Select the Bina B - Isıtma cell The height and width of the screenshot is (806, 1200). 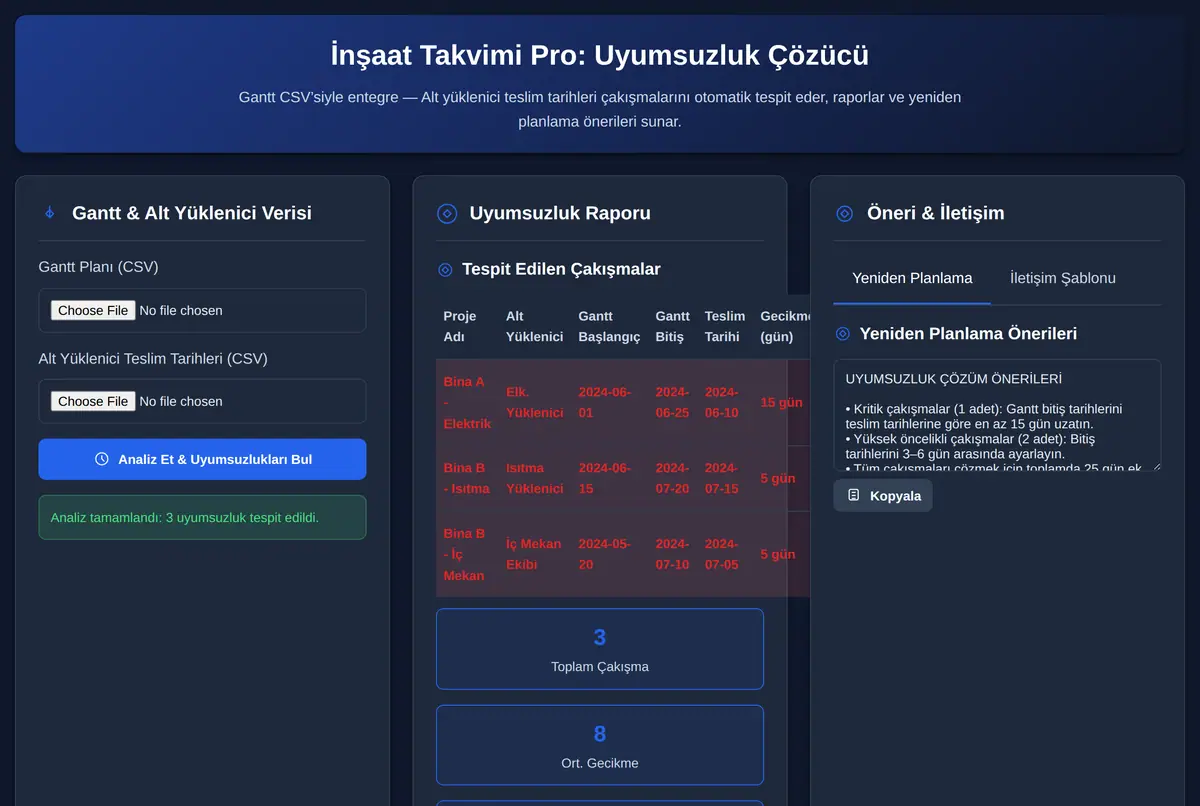pos(467,478)
